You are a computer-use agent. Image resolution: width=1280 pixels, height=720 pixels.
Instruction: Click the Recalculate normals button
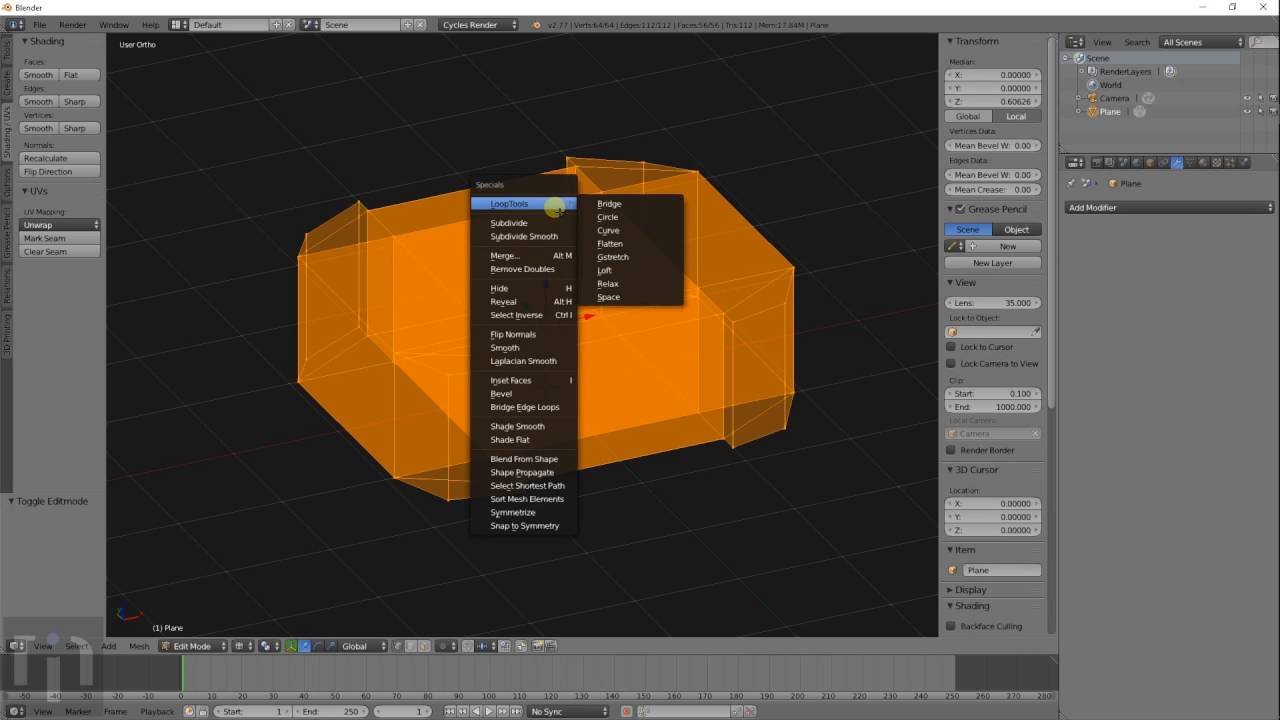[x=61, y=158]
